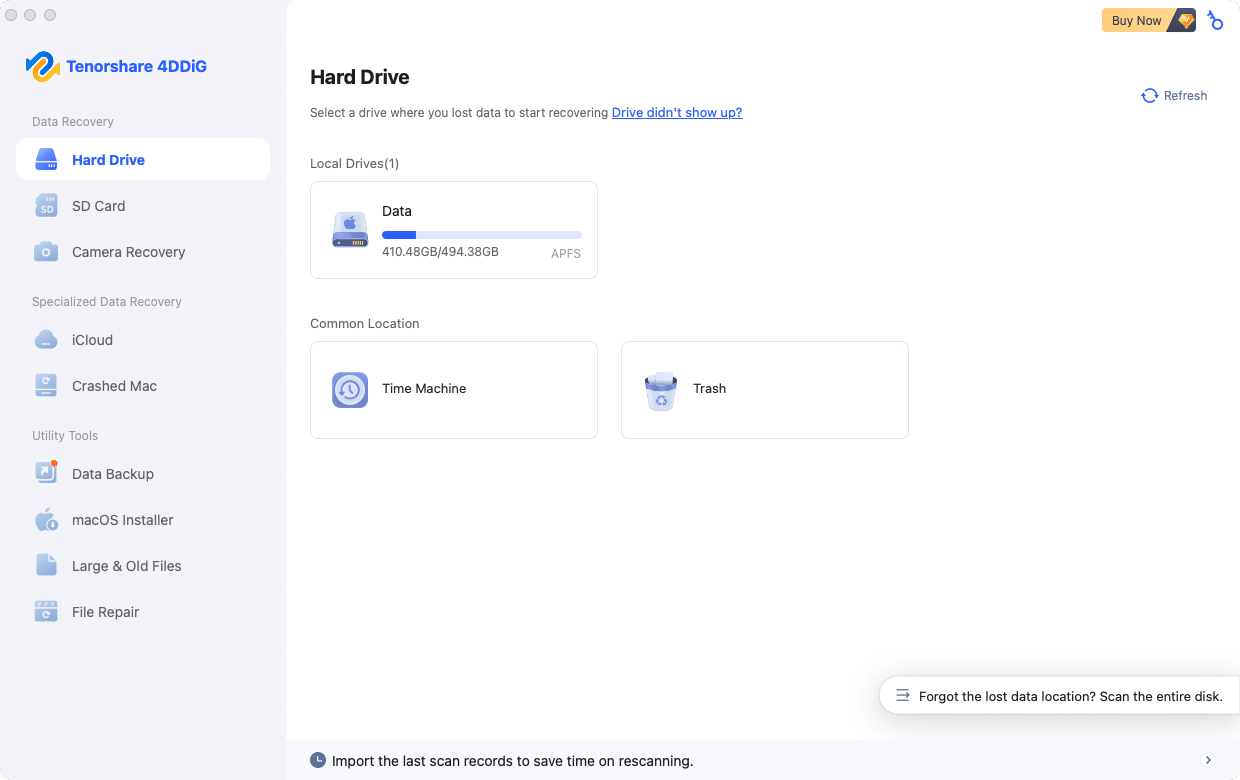Screen dimensions: 1240x780
Task: Select the Trash location card
Action: [x=764, y=390]
